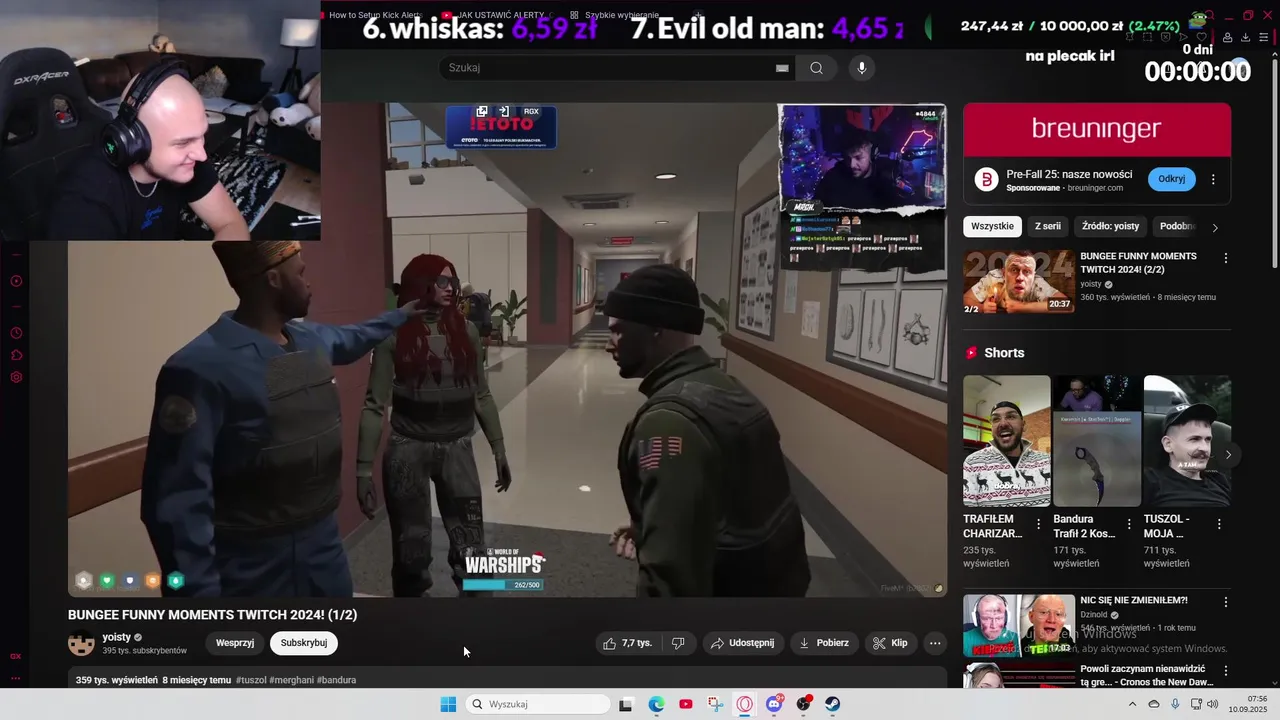Click the Klip clip button
1280x720 pixels.
click(889, 643)
